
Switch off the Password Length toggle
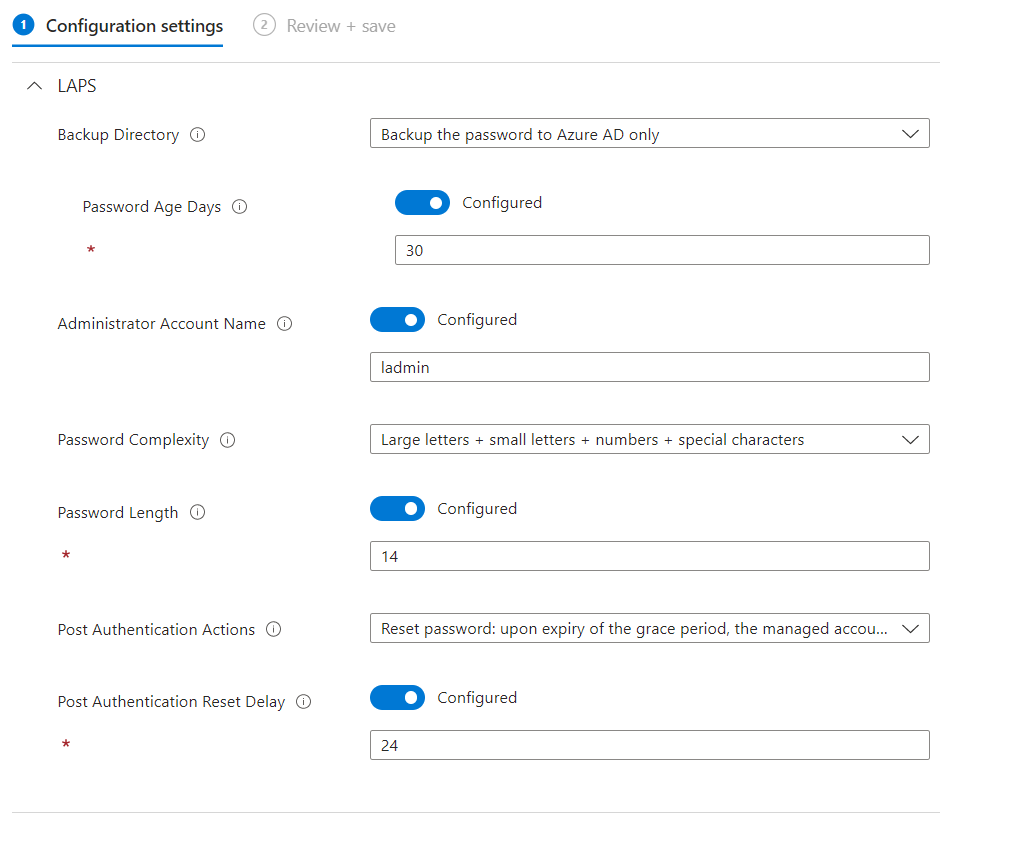click(397, 508)
